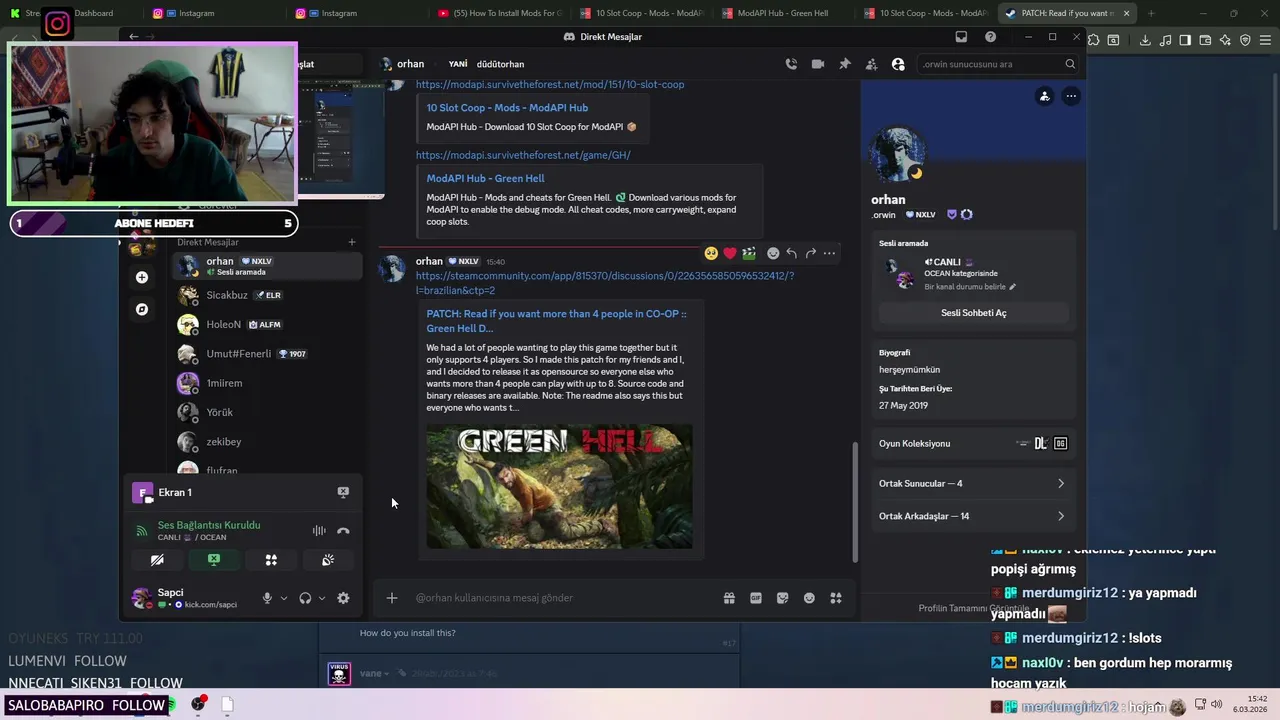Image resolution: width=1280 pixels, height=720 pixels.
Task: Disconnect from the voice call
Action: pyautogui.click(x=343, y=531)
